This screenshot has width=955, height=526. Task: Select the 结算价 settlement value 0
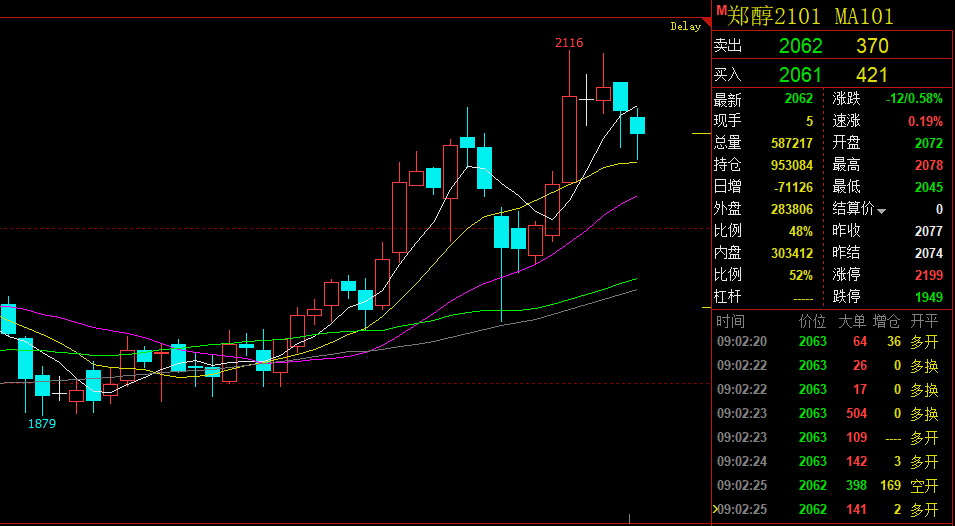click(x=939, y=209)
